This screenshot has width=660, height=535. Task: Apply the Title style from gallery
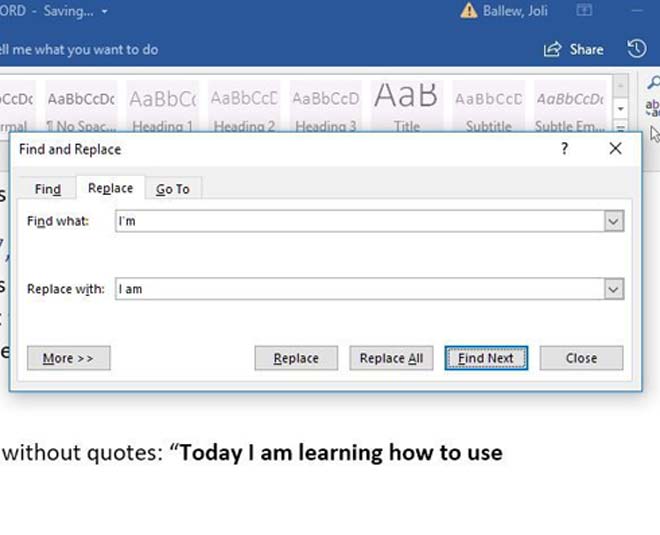(406, 107)
